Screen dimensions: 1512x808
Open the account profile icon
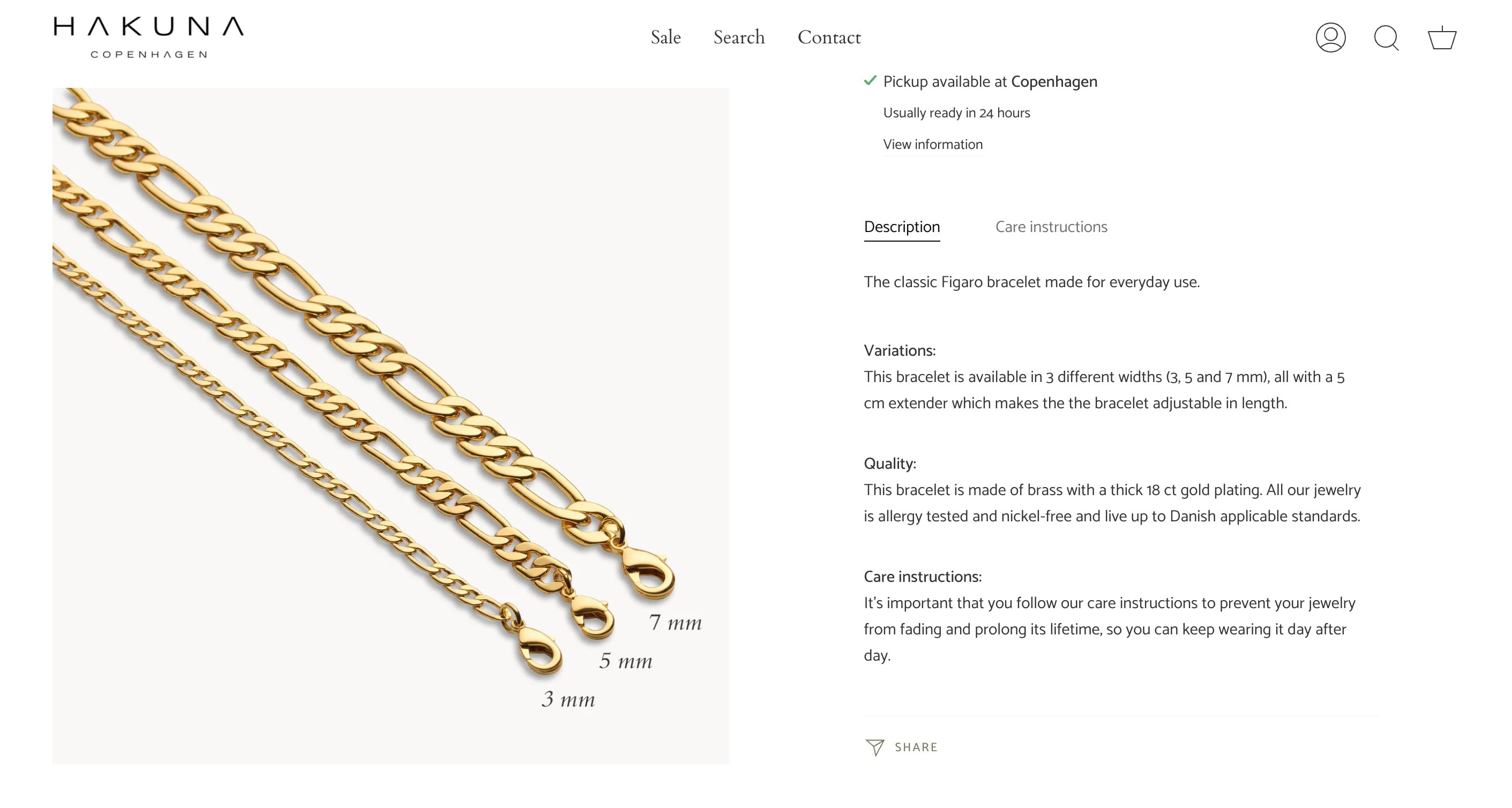(1330, 38)
